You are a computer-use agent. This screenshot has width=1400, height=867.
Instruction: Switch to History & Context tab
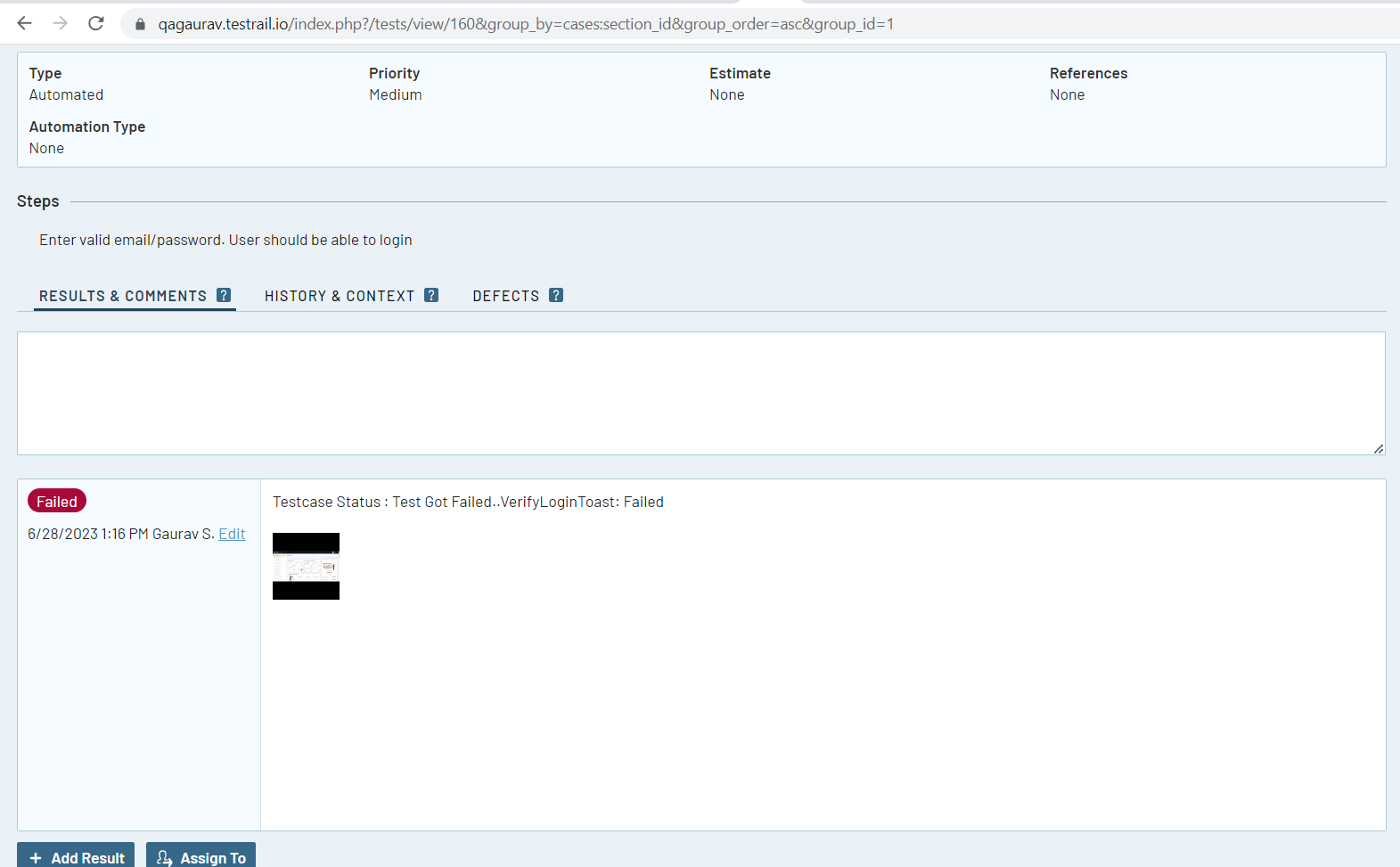click(x=340, y=296)
